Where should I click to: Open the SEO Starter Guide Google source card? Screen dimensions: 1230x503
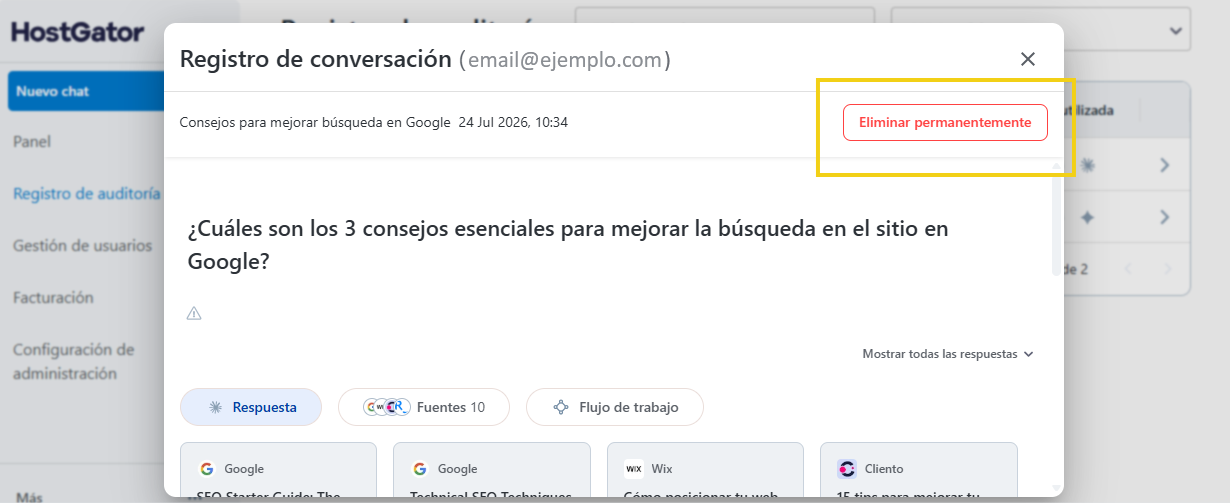[278, 472]
